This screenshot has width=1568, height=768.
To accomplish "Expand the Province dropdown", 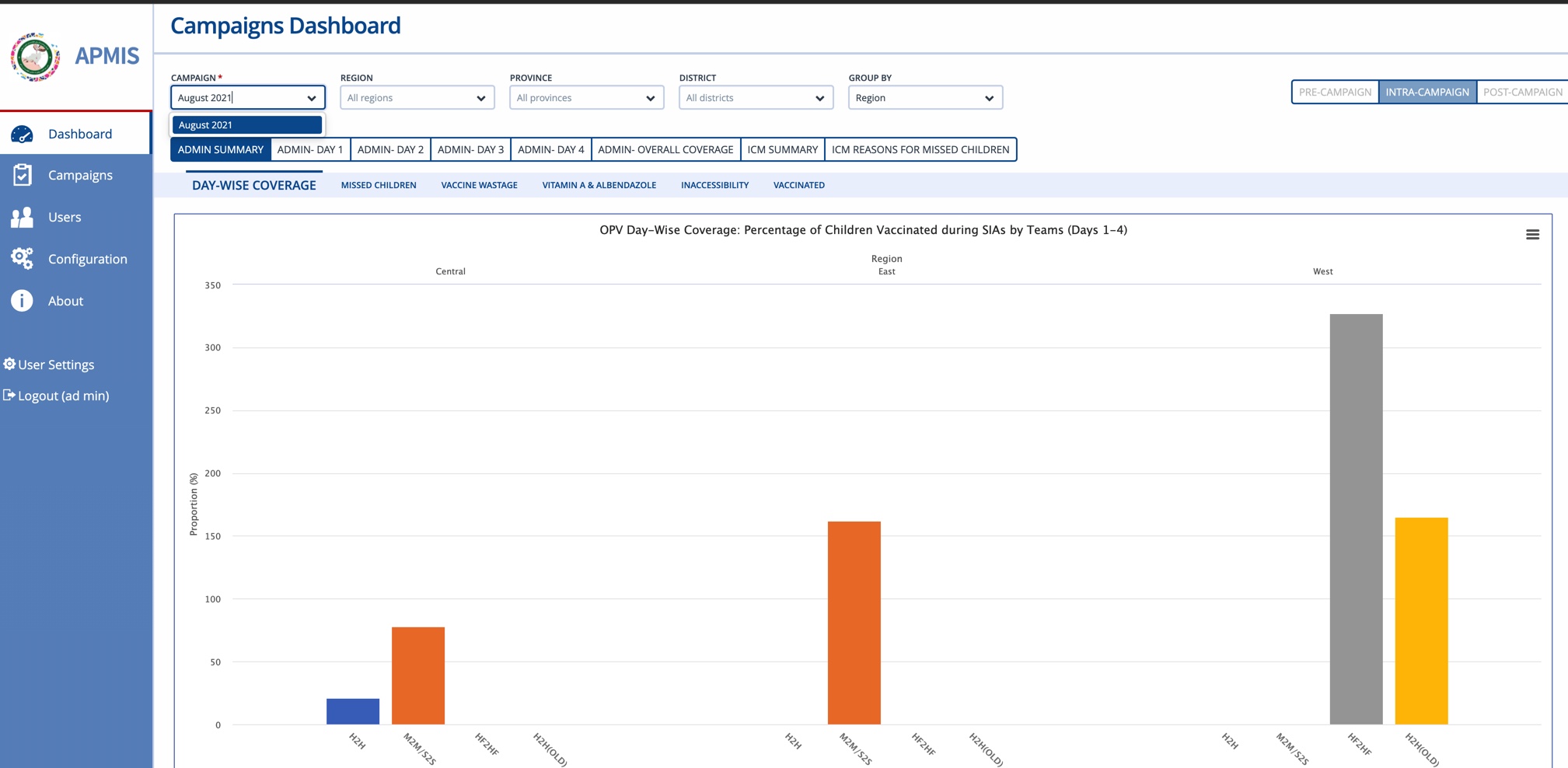I will click(586, 97).
